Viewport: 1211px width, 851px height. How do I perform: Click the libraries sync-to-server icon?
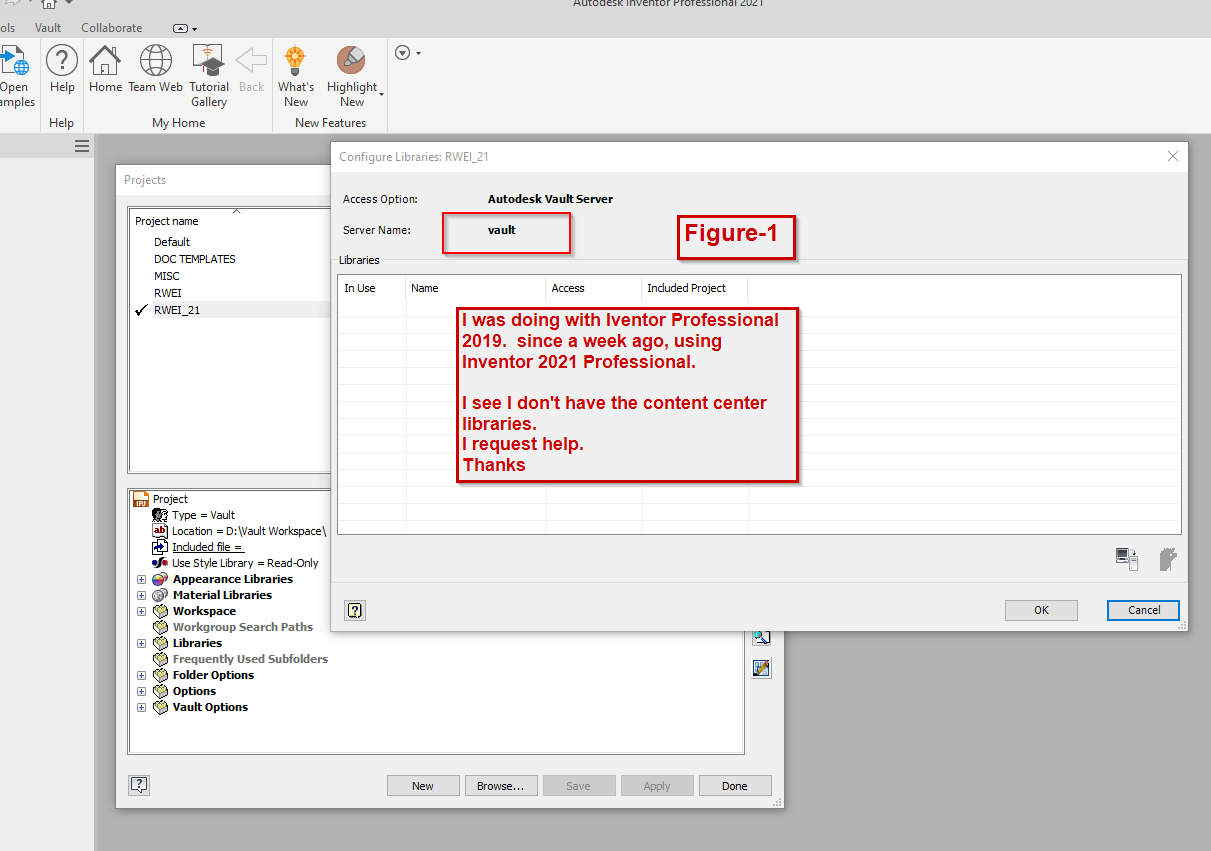pyautogui.click(x=1126, y=559)
